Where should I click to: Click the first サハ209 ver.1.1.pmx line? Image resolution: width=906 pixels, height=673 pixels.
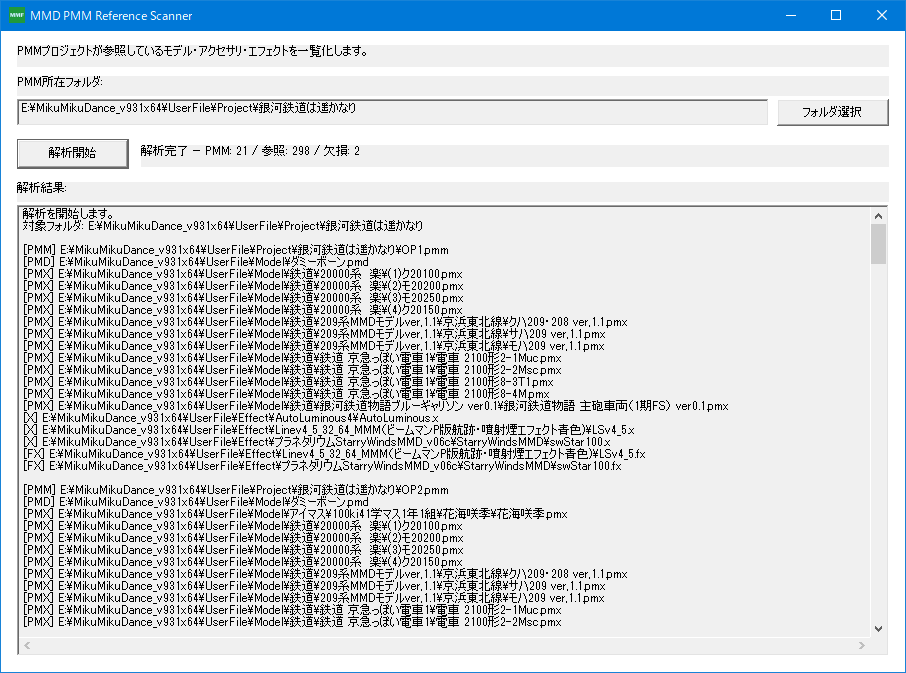tap(314, 334)
